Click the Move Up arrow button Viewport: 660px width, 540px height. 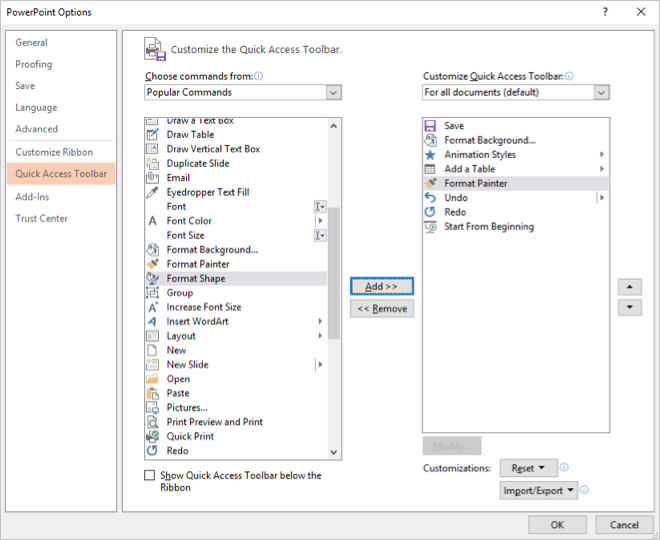[629, 286]
